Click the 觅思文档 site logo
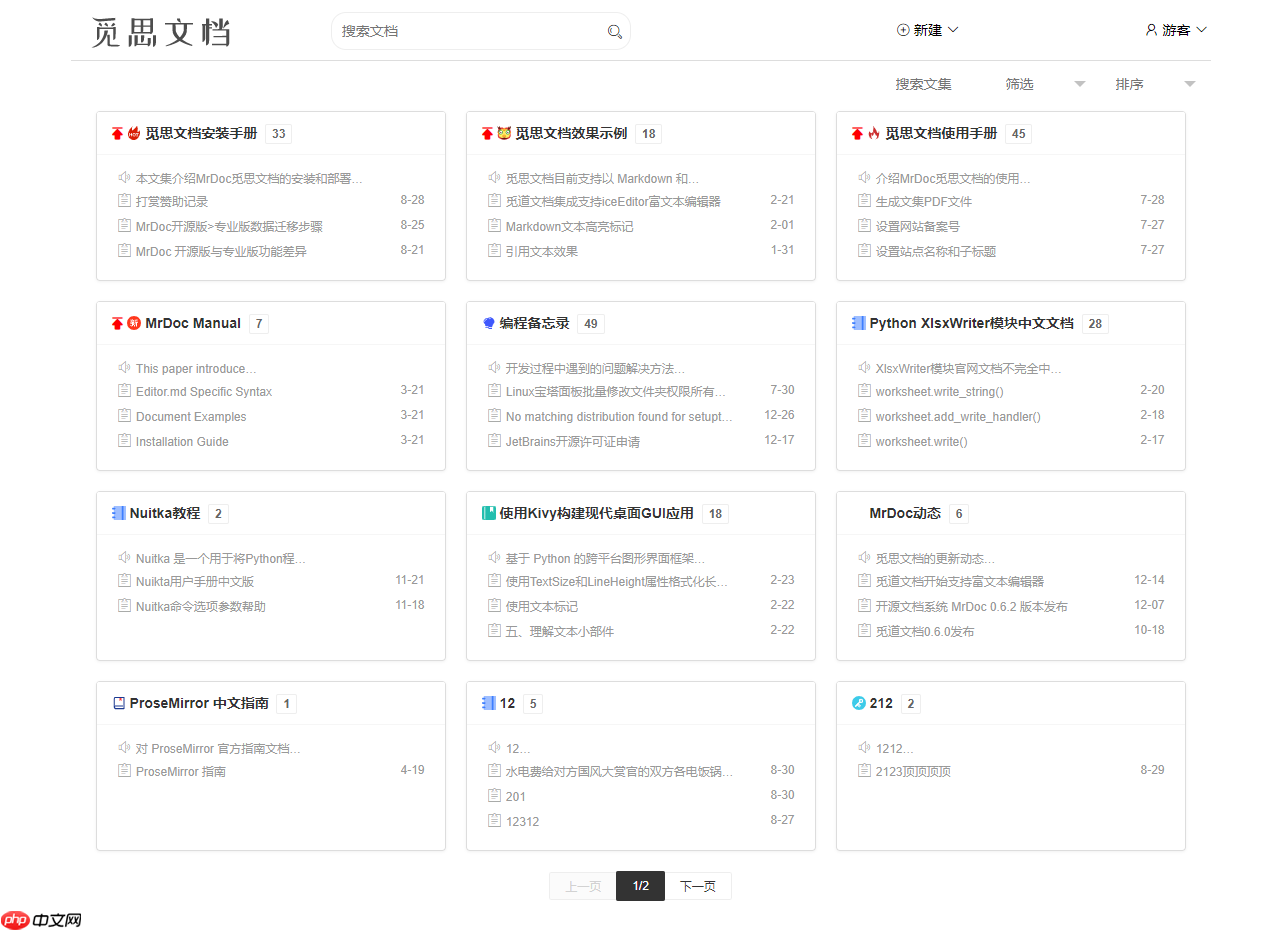Viewport: 1283px width, 930px height. pos(161,31)
